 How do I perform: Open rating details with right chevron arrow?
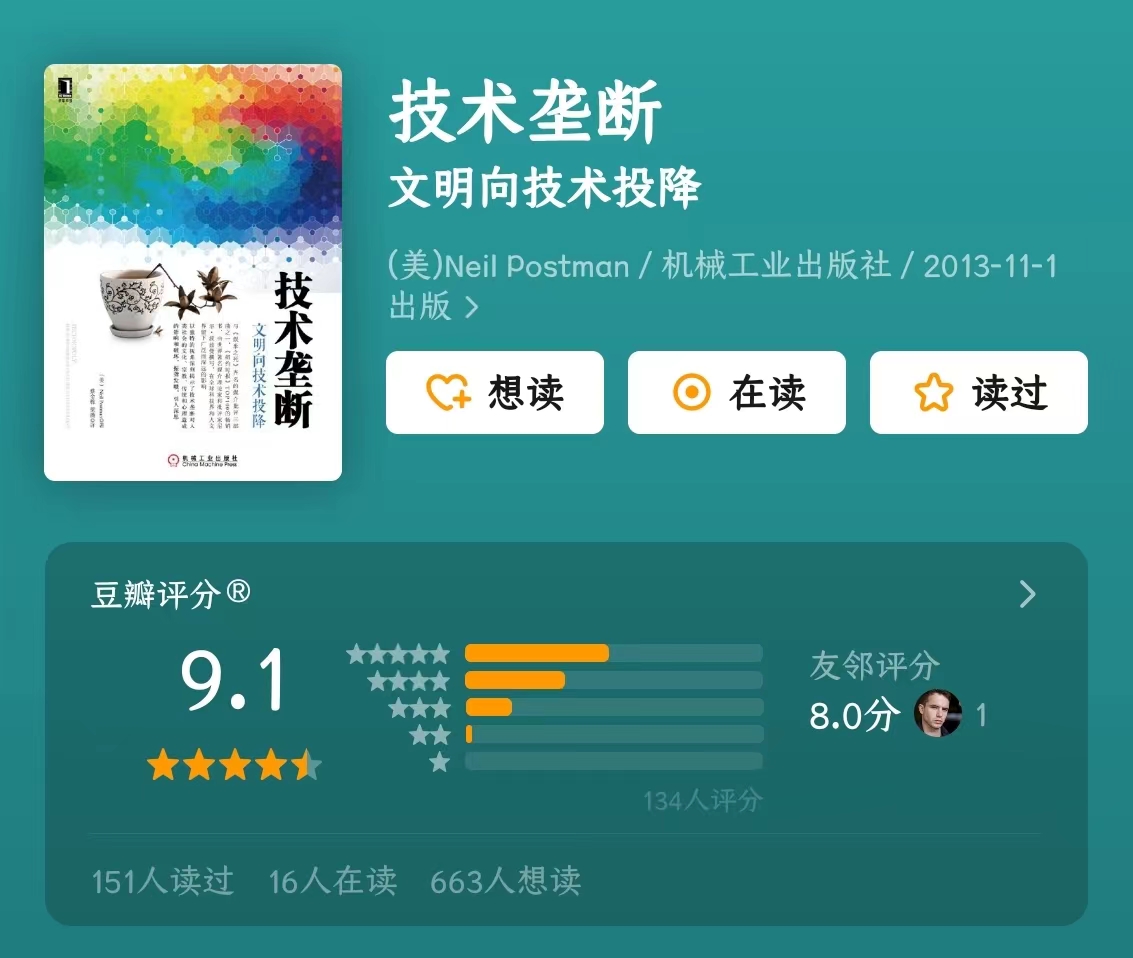(x=1028, y=594)
